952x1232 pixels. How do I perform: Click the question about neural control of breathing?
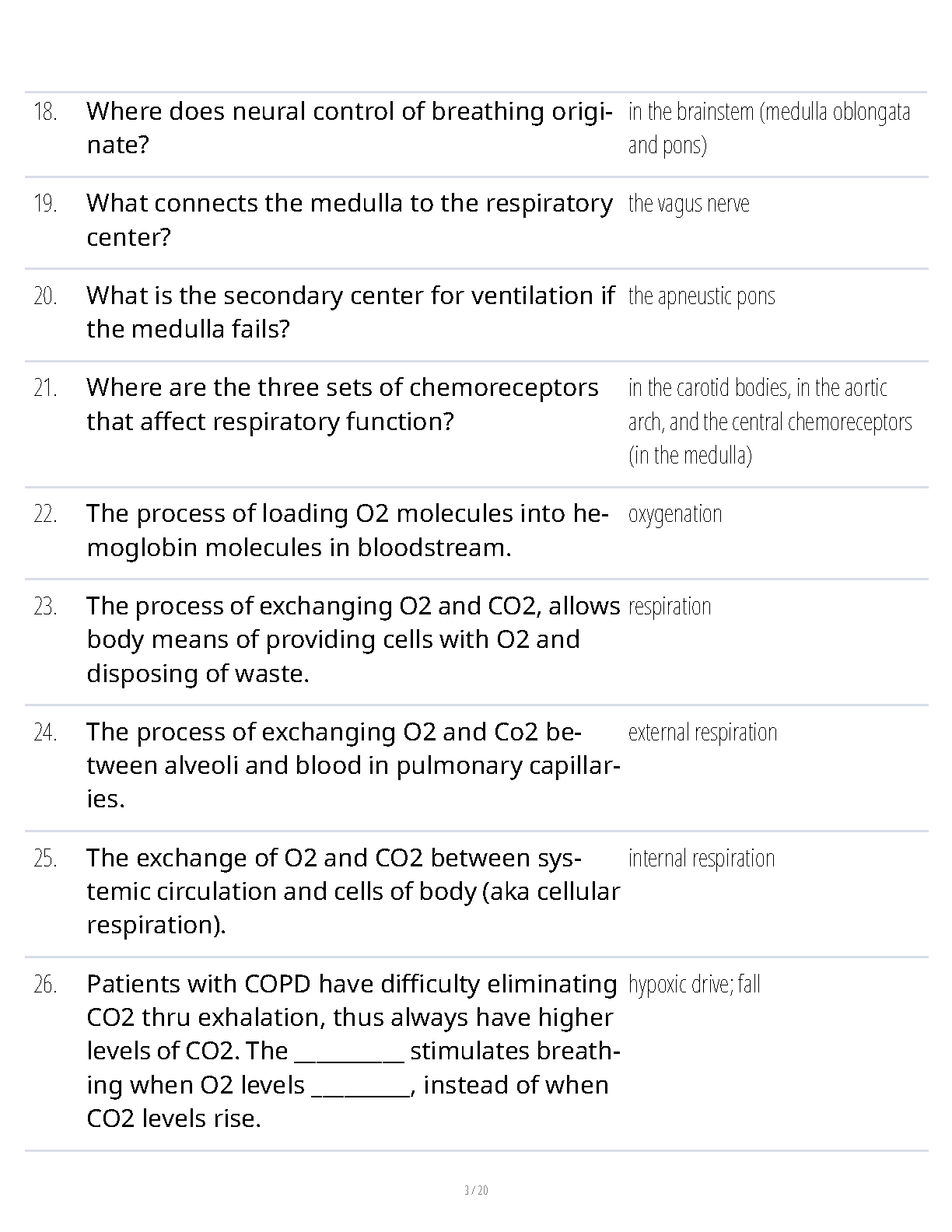347,128
